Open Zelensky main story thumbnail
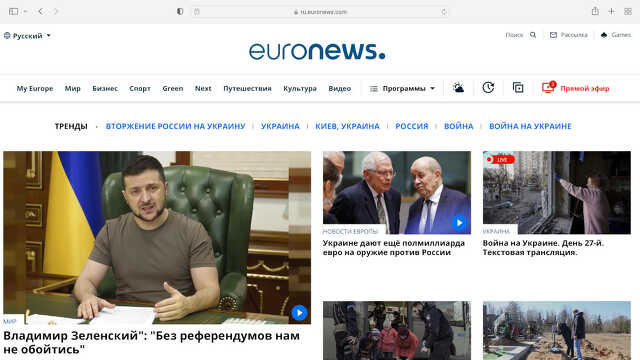 coord(157,238)
